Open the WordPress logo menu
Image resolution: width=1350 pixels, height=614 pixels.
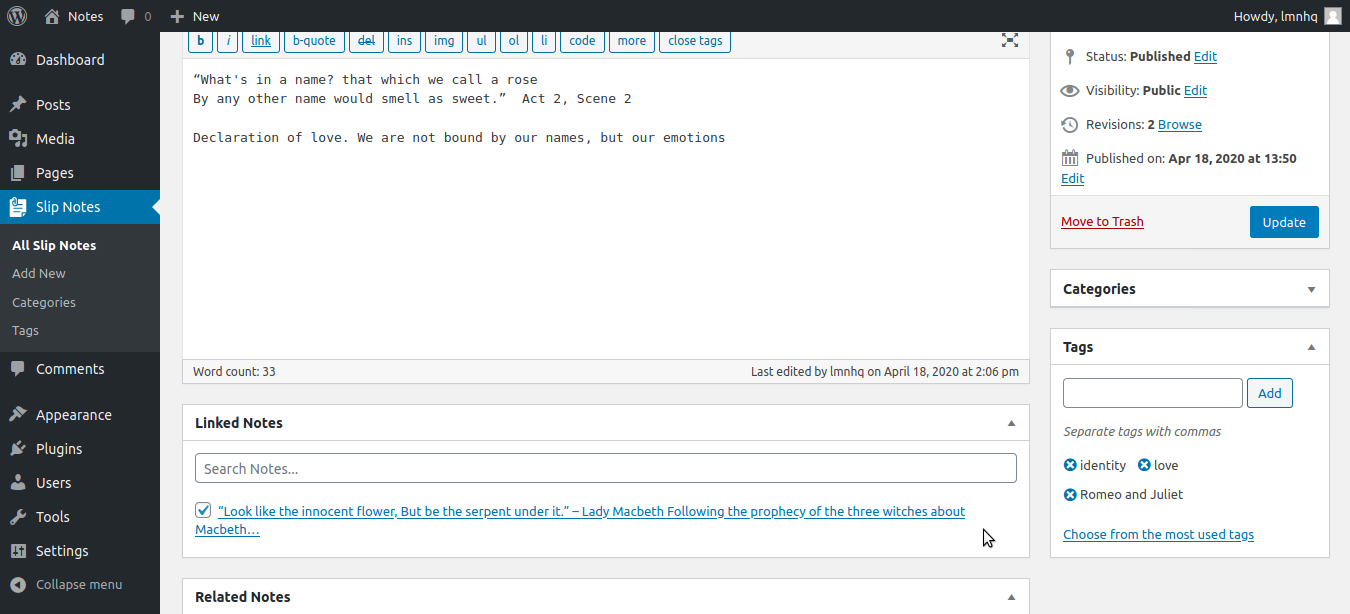[x=17, y=16]
